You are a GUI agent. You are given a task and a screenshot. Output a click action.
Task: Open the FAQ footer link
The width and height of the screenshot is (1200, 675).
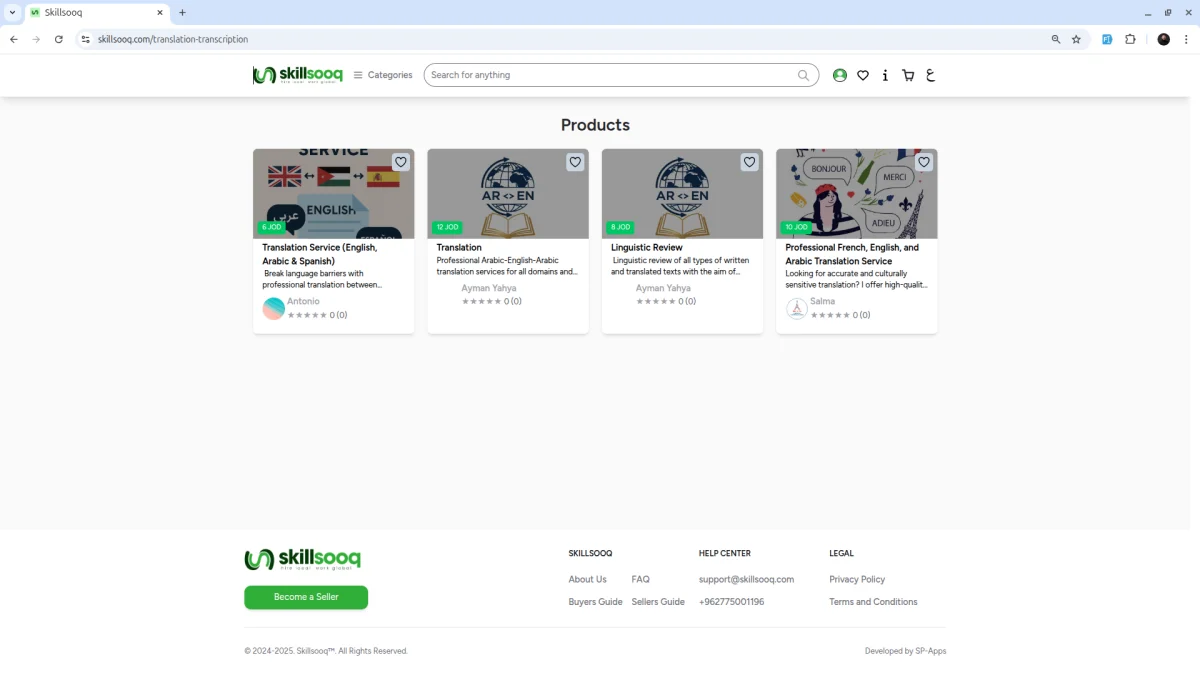[641, 579]
